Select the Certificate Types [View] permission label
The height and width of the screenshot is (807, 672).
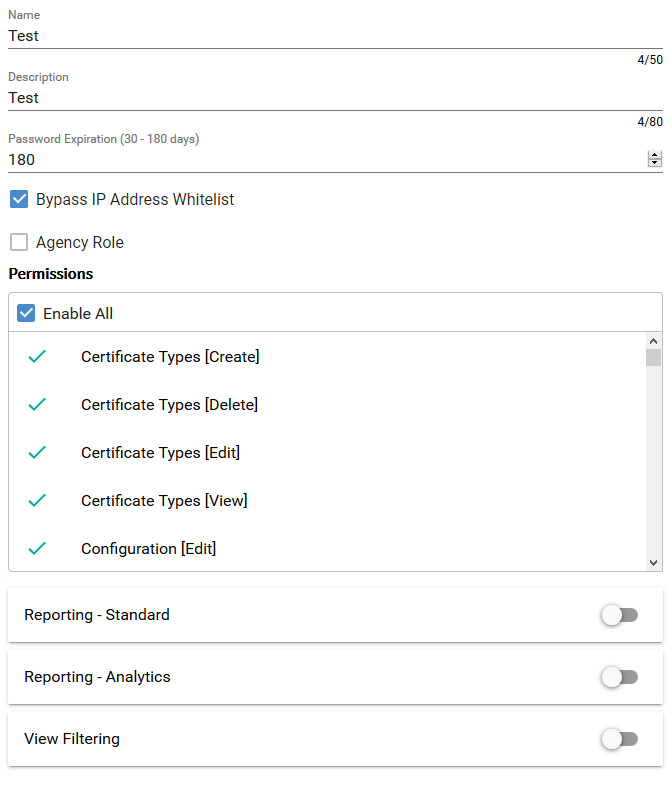point(164,501)
